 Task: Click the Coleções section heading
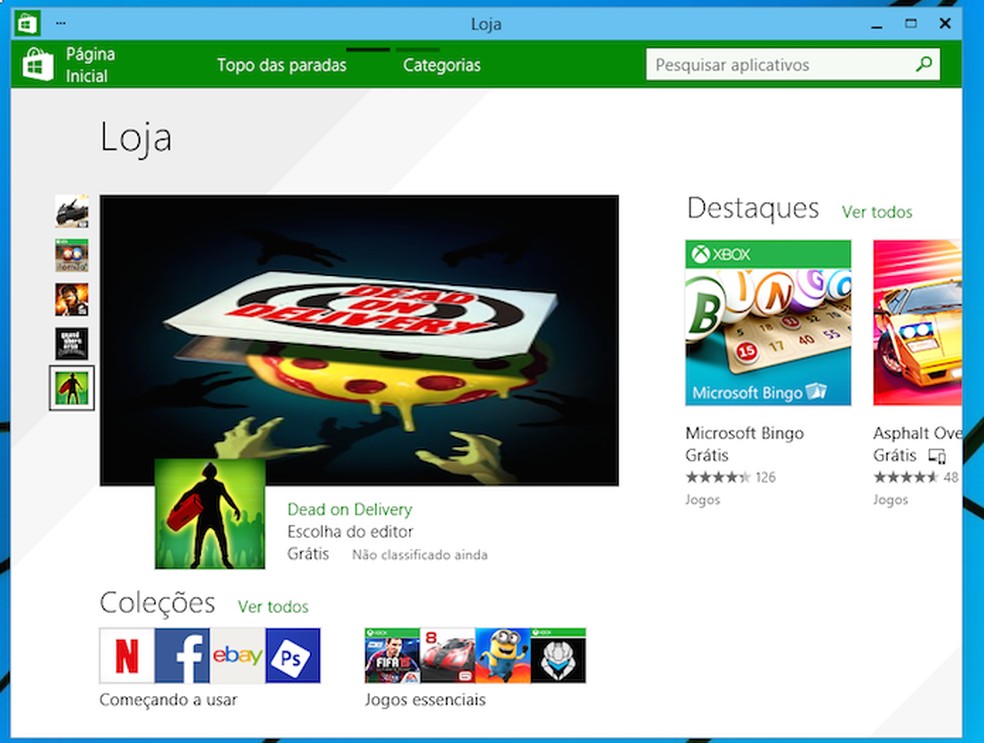158,602
